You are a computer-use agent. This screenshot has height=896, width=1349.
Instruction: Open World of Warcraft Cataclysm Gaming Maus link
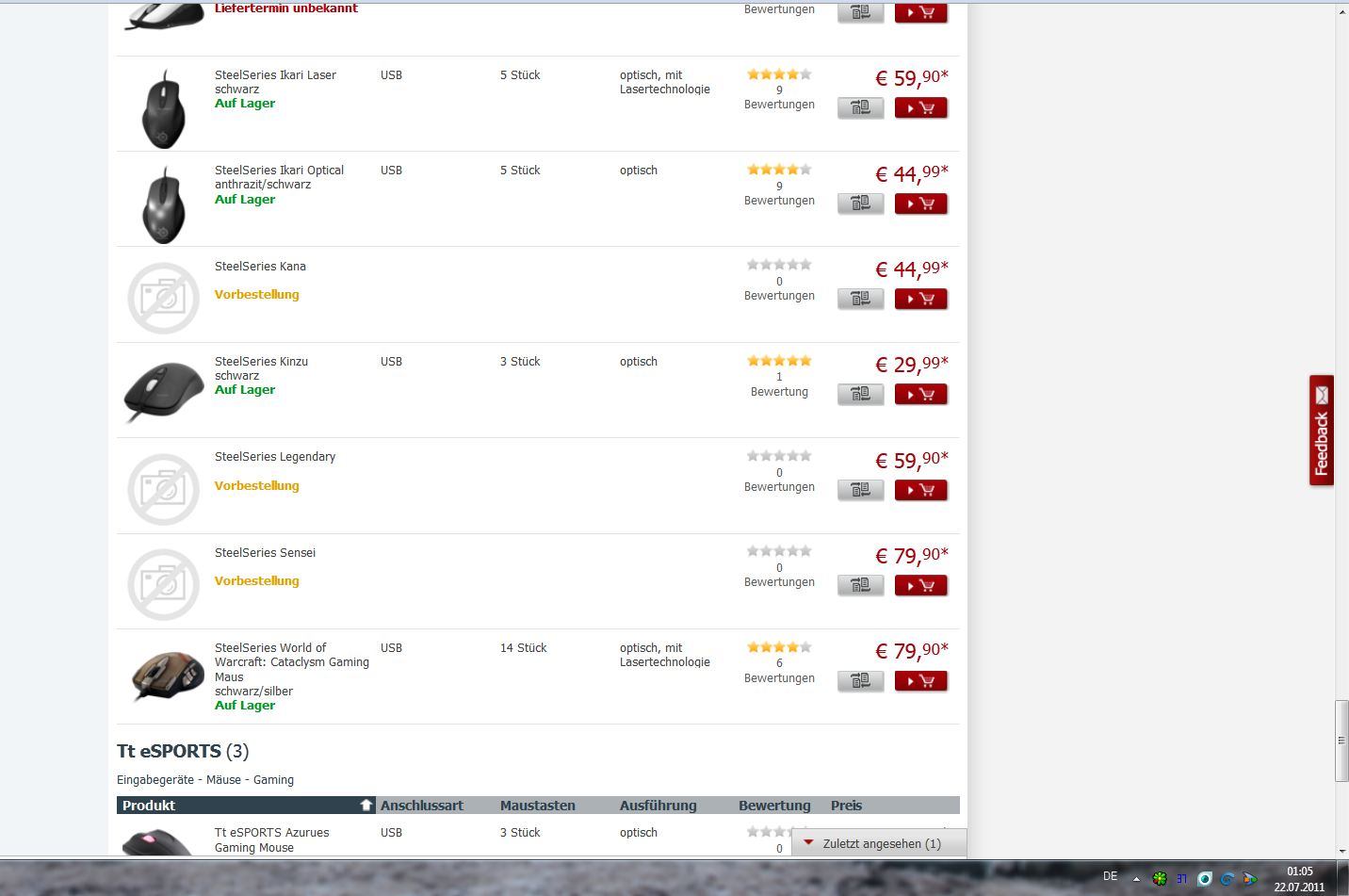tap(292, 662)
